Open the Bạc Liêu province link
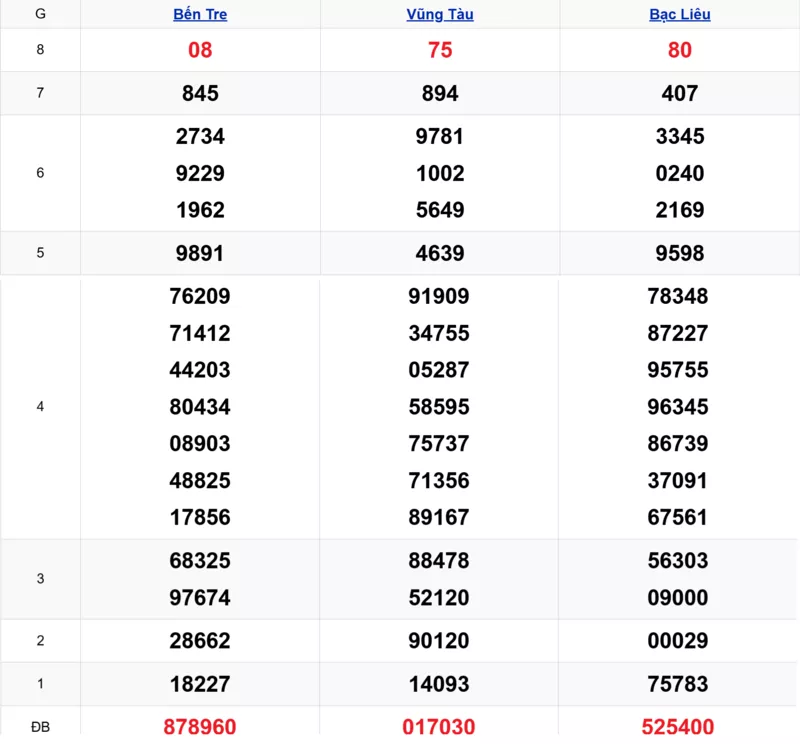 (680, 15)
